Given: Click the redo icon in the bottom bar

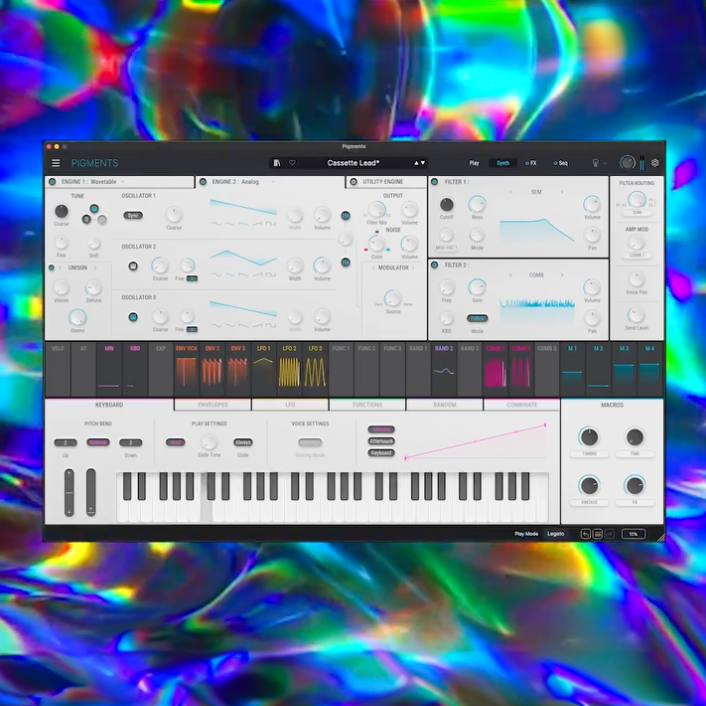Looking at the screenshot, I should (x=610, y=534).
